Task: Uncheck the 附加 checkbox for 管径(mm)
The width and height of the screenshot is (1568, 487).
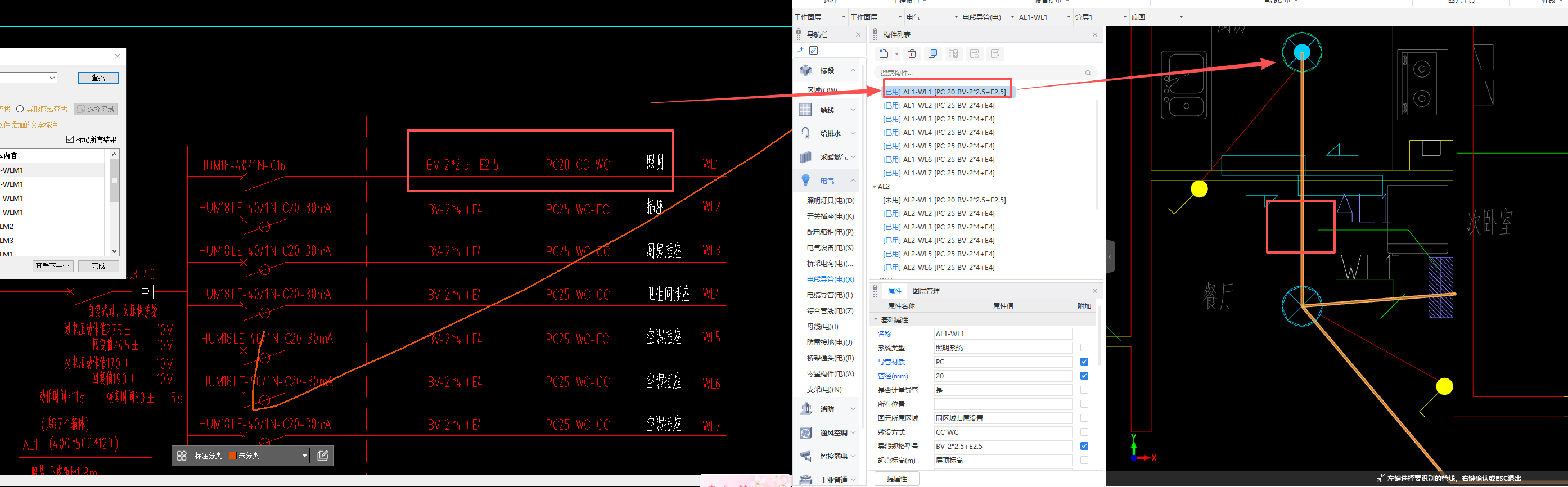Action: coord(1084,376)
